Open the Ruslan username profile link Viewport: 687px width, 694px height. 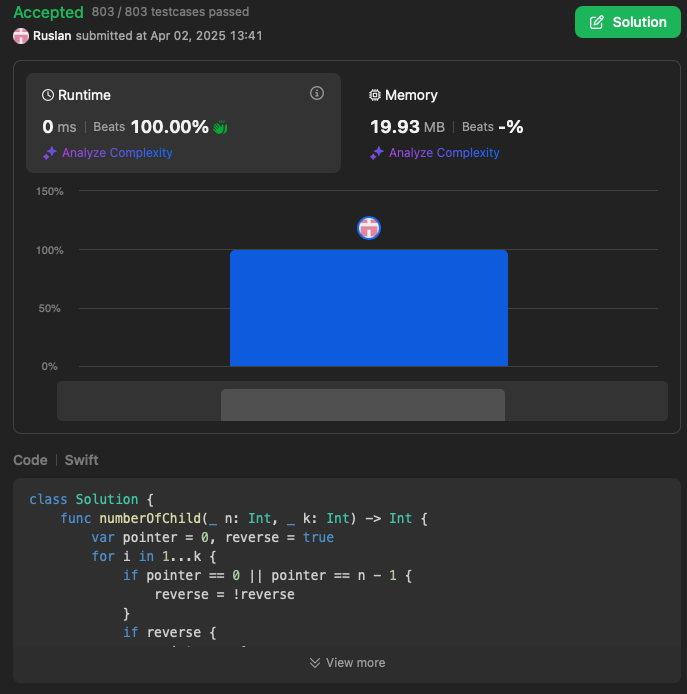53,36
